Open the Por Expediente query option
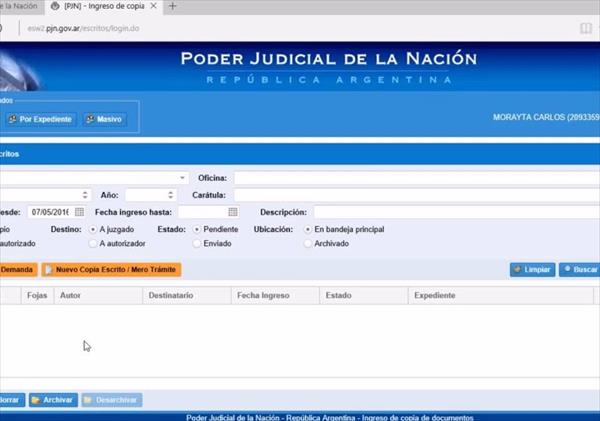This screenshot has height=421, width=600. [x=39, y=119]
